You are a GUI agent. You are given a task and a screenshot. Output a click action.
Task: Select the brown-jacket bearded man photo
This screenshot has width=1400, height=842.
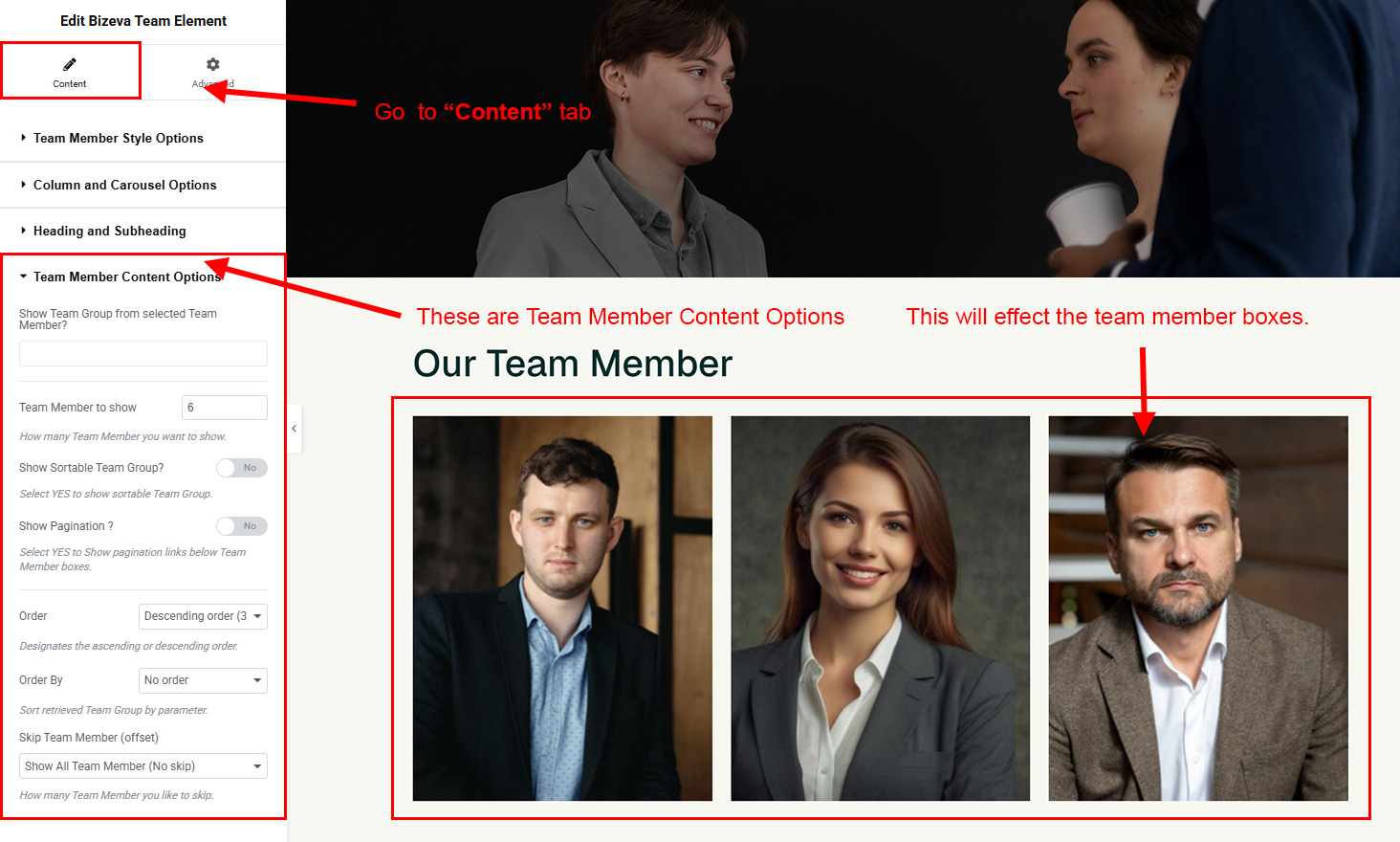click(1198, 609)
